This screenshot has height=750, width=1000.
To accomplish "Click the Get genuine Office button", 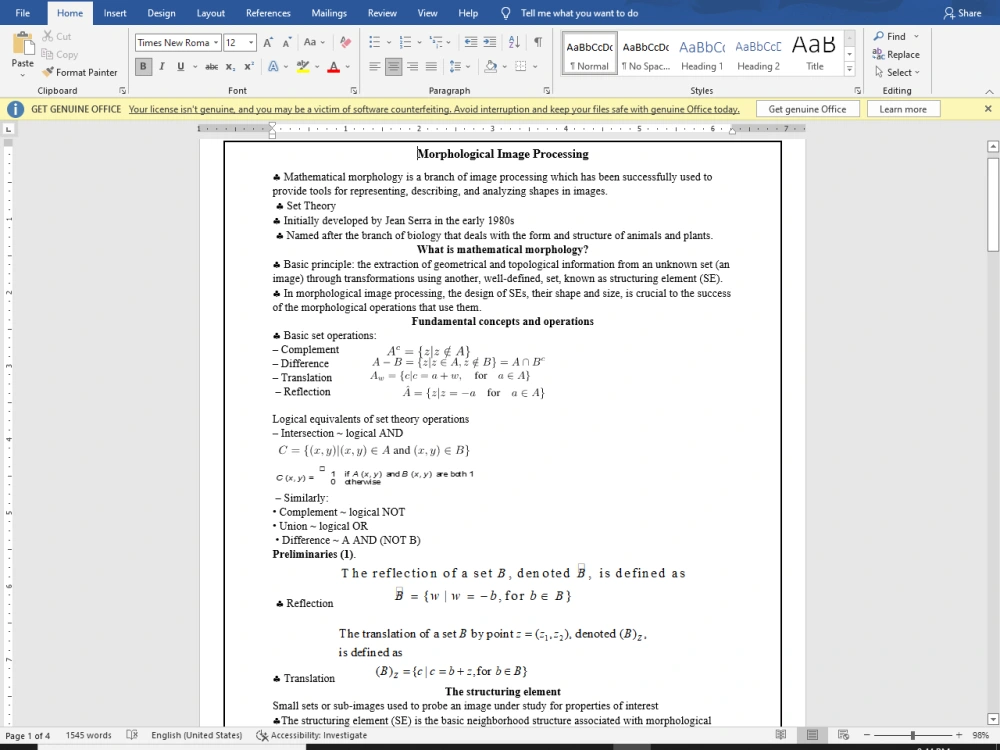I will click(807, 109).
